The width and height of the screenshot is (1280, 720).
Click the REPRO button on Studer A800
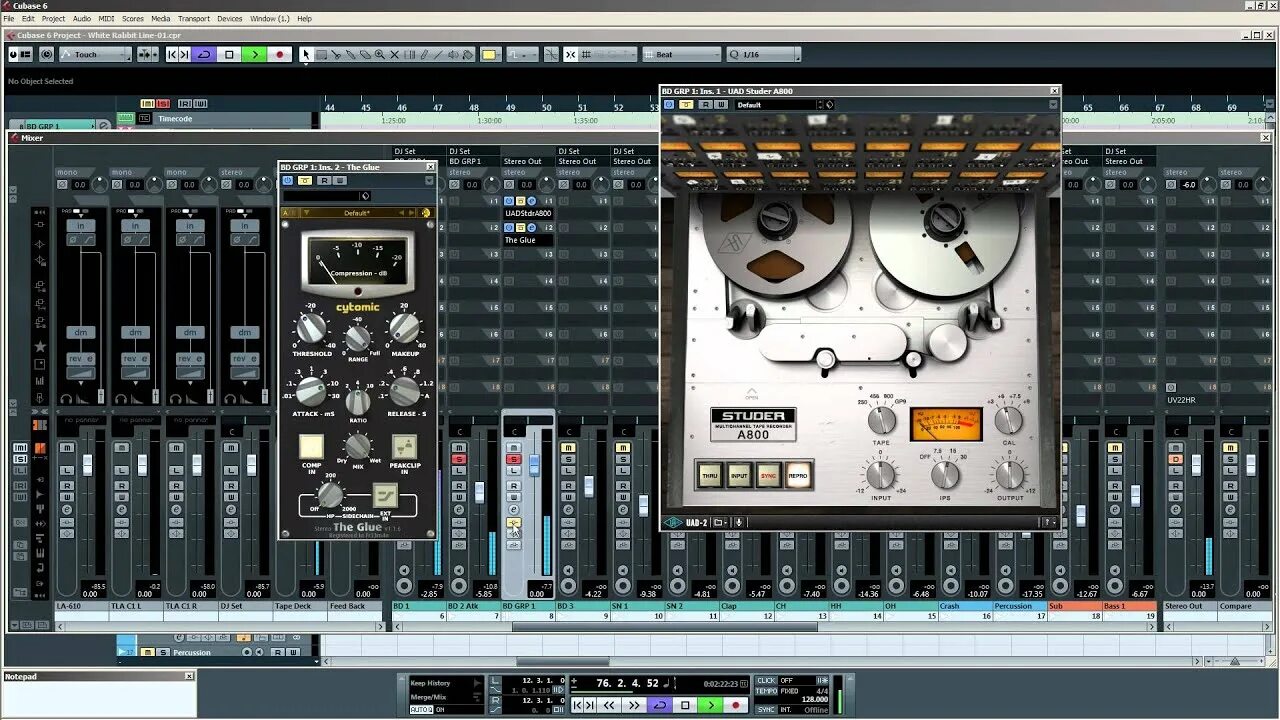[797, 475]
